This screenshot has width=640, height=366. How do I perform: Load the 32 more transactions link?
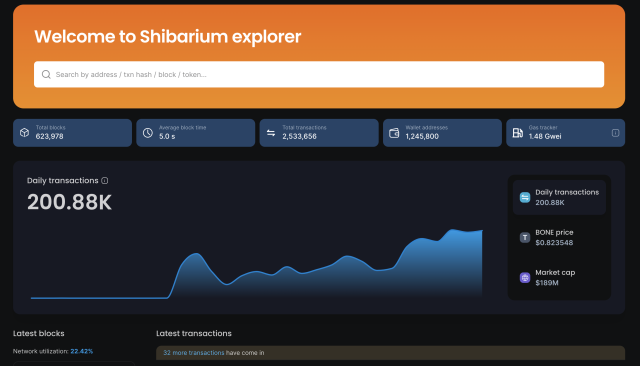193,353
